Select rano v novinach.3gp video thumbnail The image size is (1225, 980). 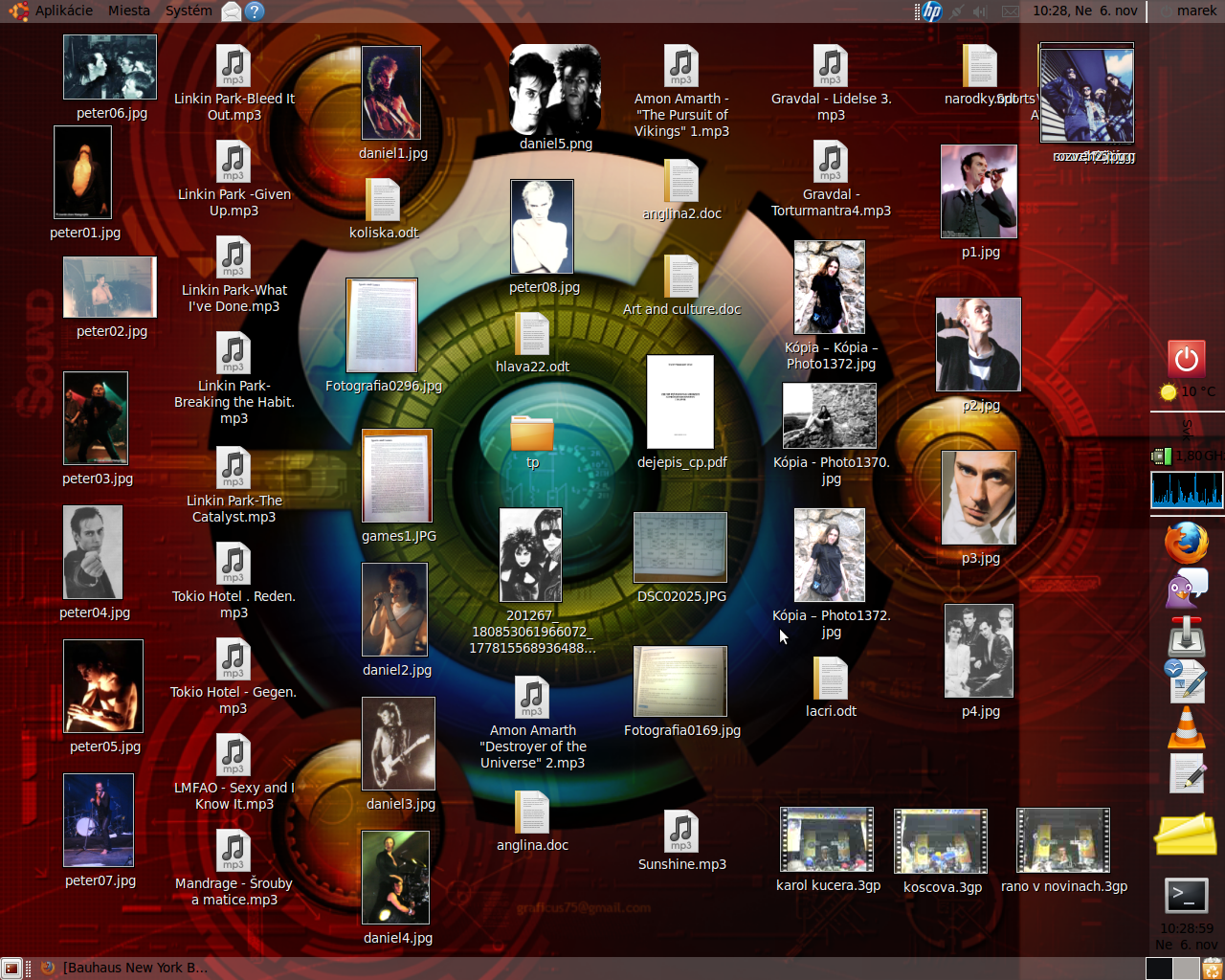tap(1063, 839)
